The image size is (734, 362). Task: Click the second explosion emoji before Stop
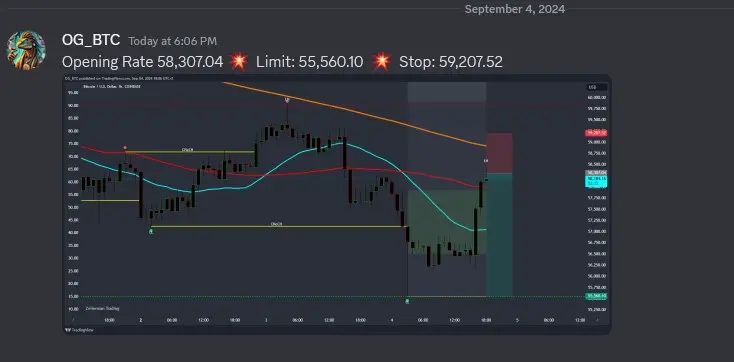(x=382, y=61)
